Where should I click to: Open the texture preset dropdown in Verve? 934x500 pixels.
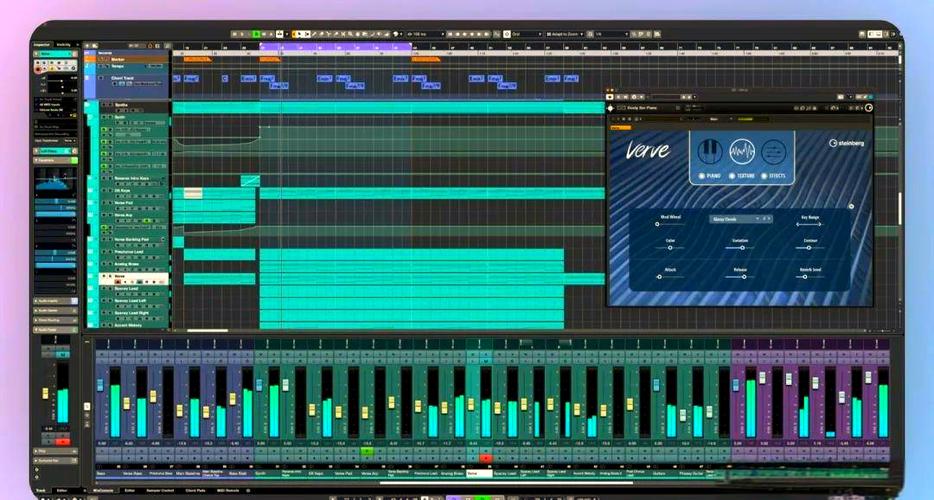tap(740, 219)
